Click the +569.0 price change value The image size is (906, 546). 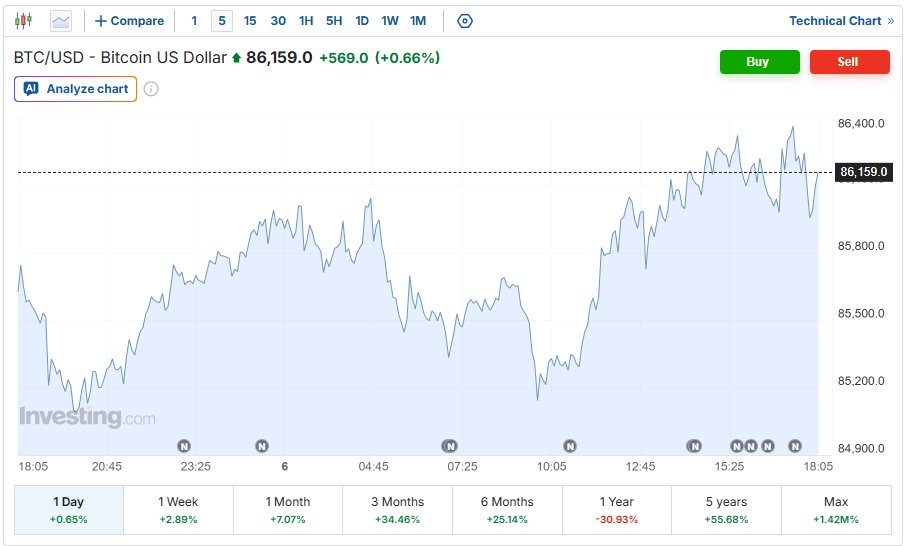[x=344, y=58]
